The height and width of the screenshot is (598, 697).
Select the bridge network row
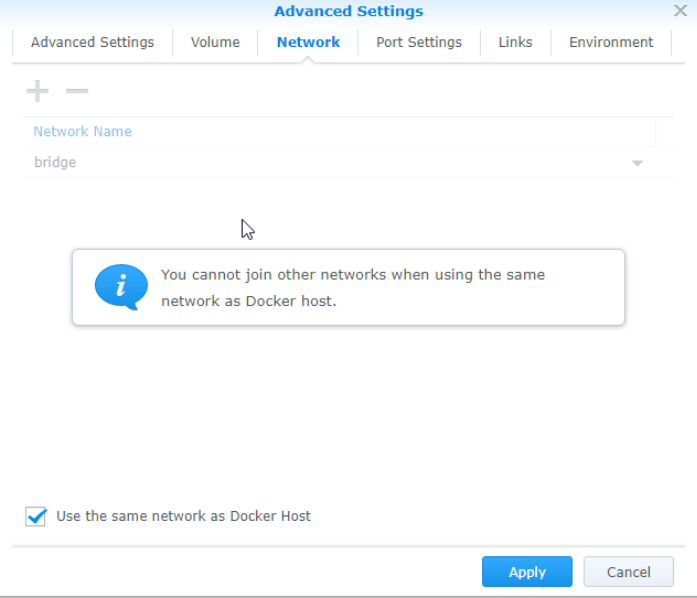348,162
